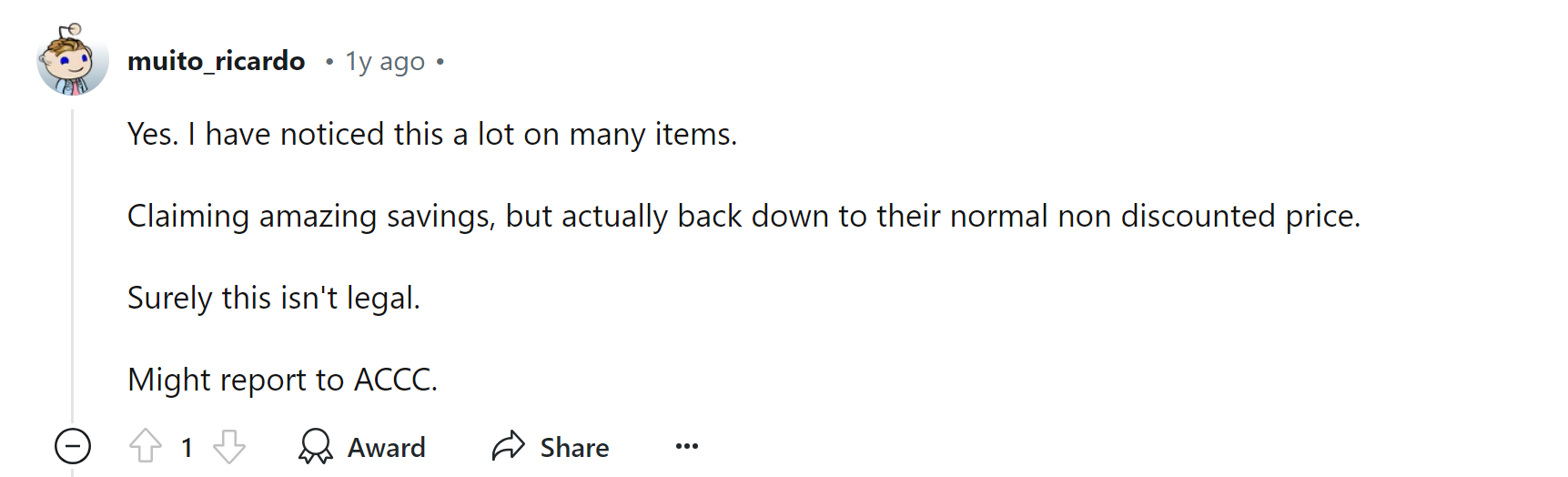Open the muito_ricardo username profile link
The height and width of the screenshot is (477, 1568).
[217, 61]
